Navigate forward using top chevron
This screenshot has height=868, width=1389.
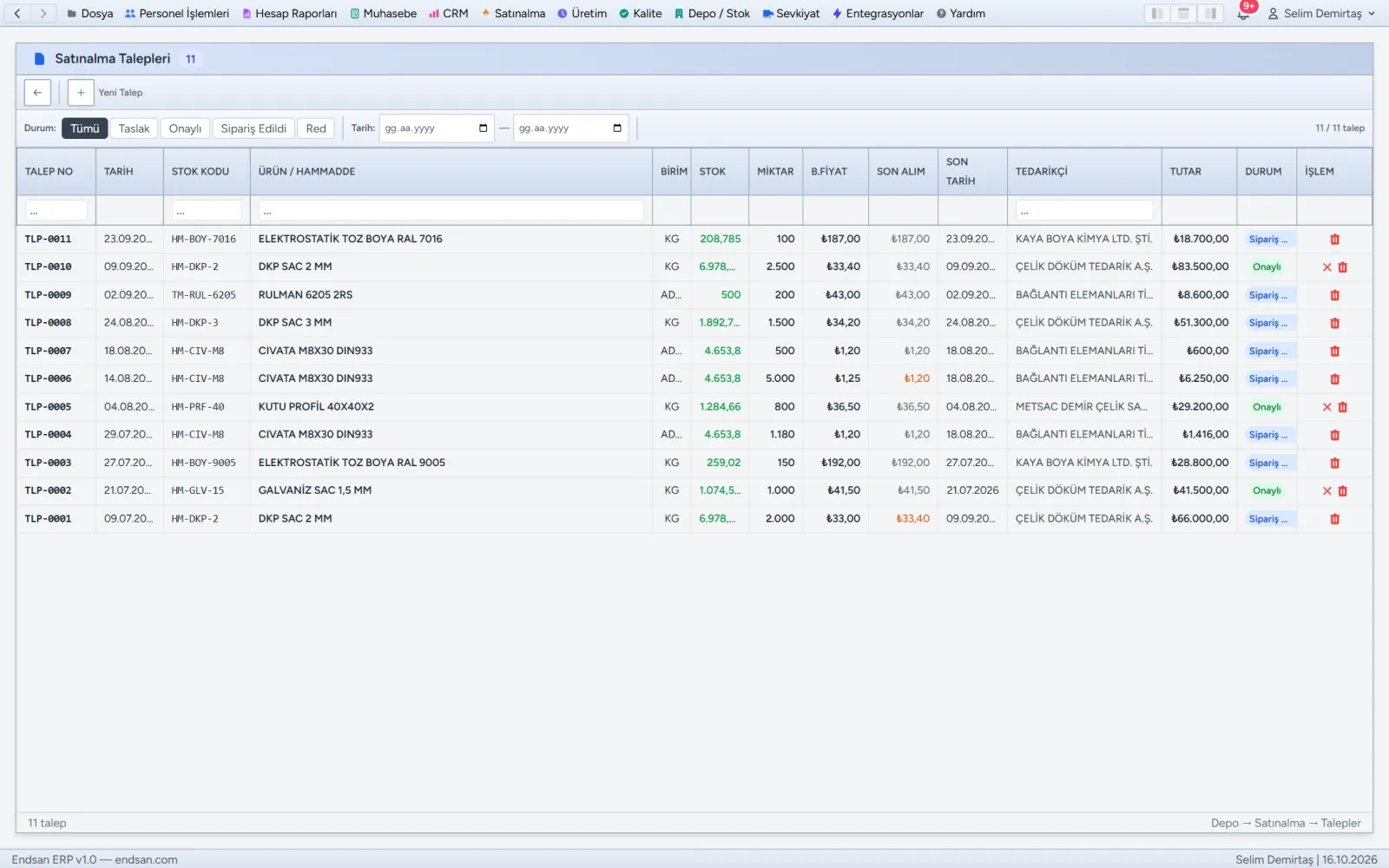pyautogui.click(x=43, y=13)
